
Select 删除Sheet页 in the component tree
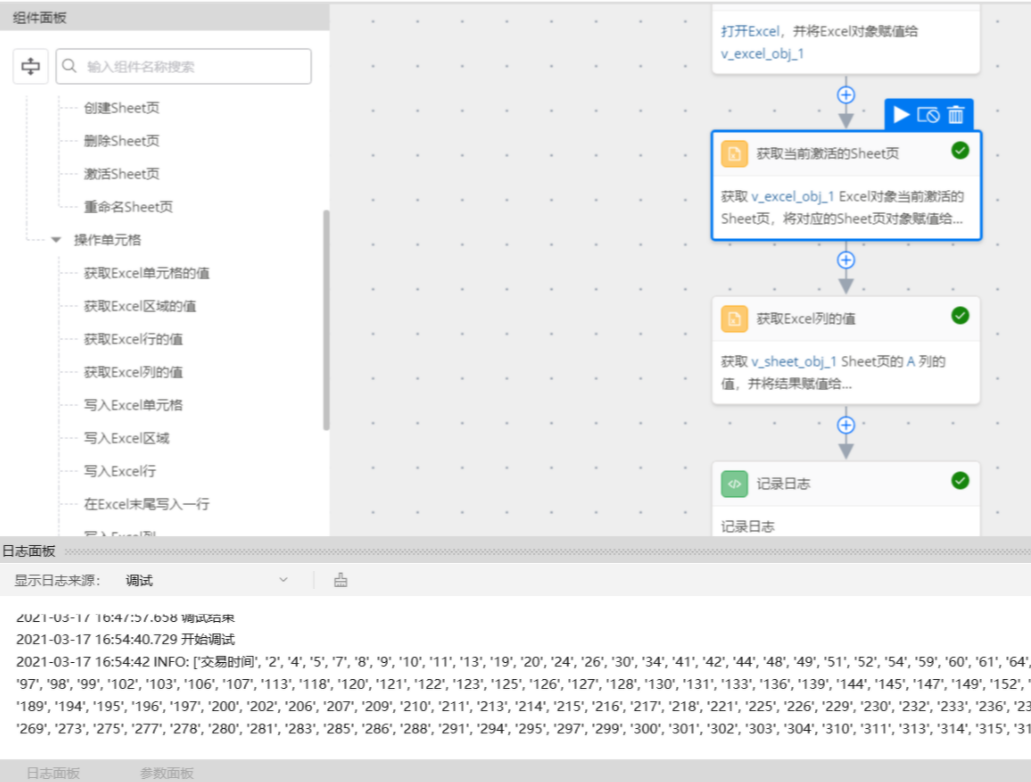coord(122,141)
